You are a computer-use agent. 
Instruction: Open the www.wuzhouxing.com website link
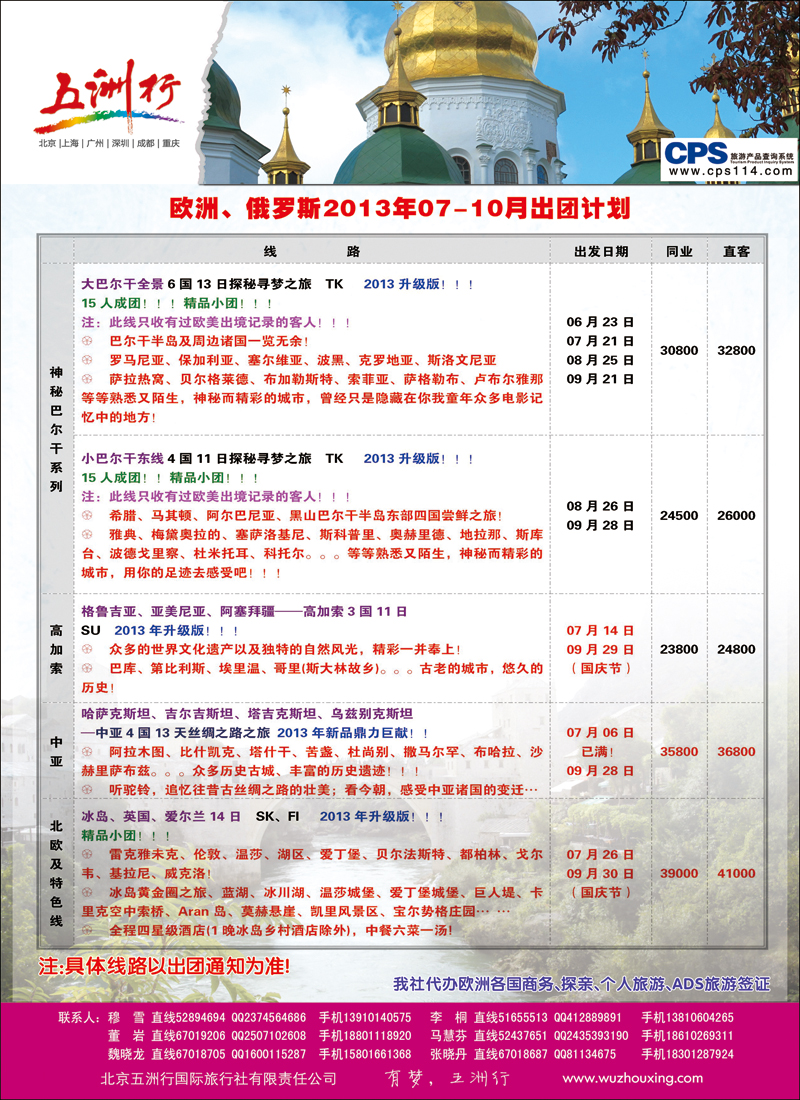[x=632, y=1078]
